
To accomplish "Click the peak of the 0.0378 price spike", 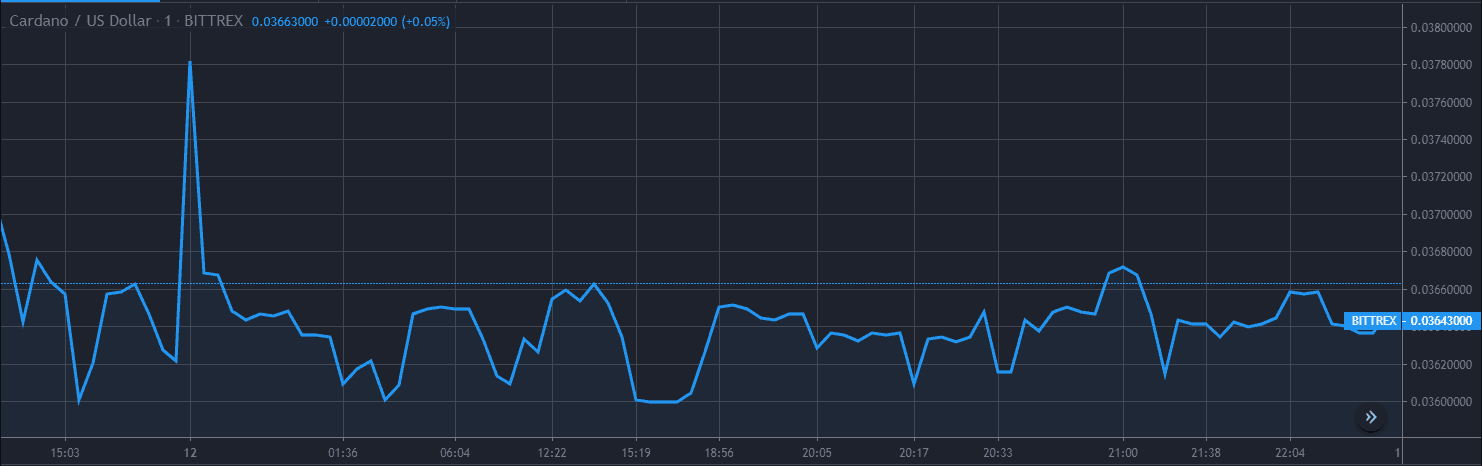I will [x=190, y=62].
